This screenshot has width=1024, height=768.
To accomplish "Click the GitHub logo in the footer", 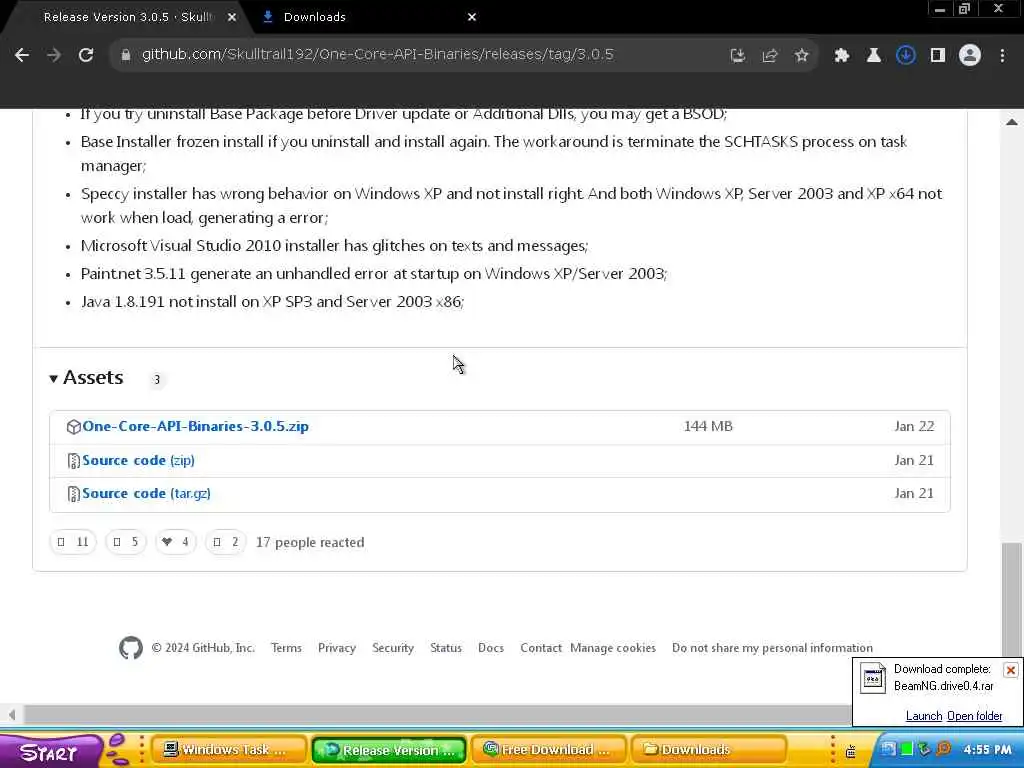I will click(131, 648).
